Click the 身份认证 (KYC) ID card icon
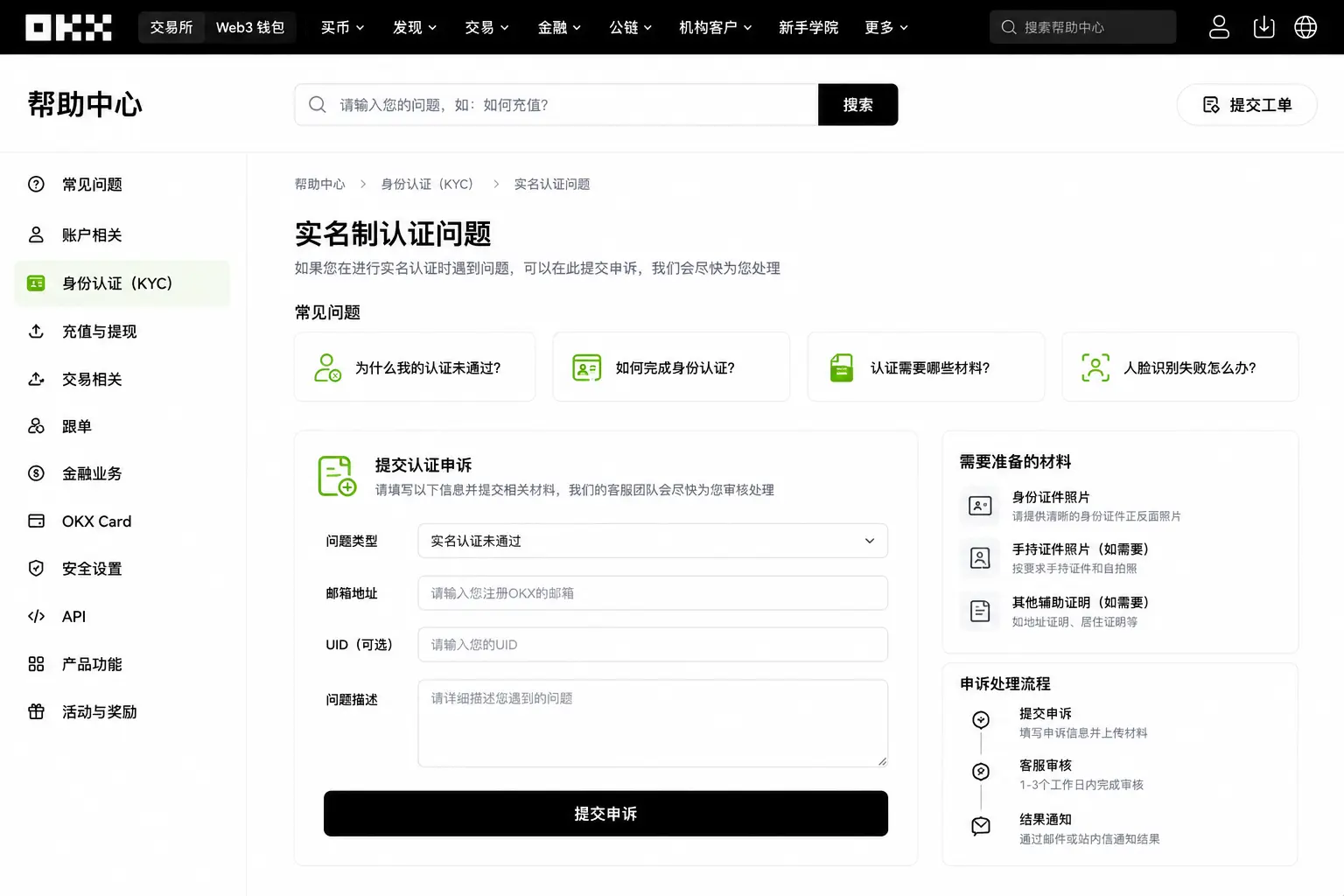 36,283
